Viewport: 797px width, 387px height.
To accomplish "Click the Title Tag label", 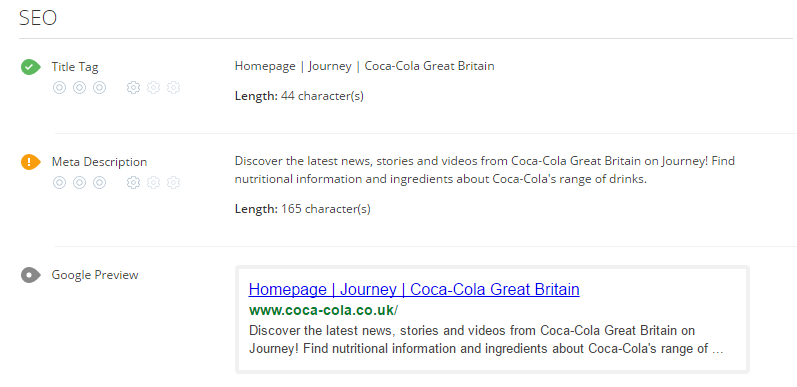I will tap(75, 67).
